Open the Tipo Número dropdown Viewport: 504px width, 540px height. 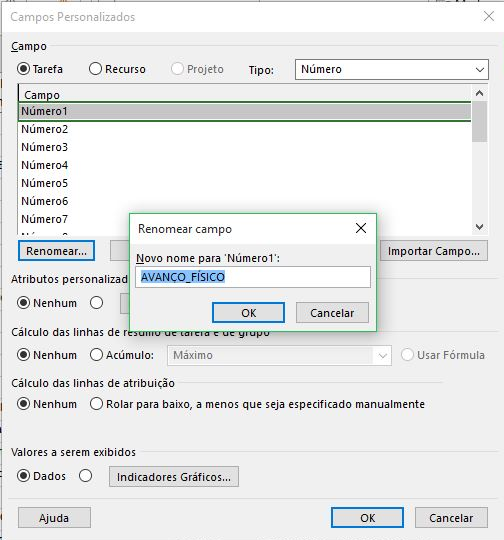point(392,70)
